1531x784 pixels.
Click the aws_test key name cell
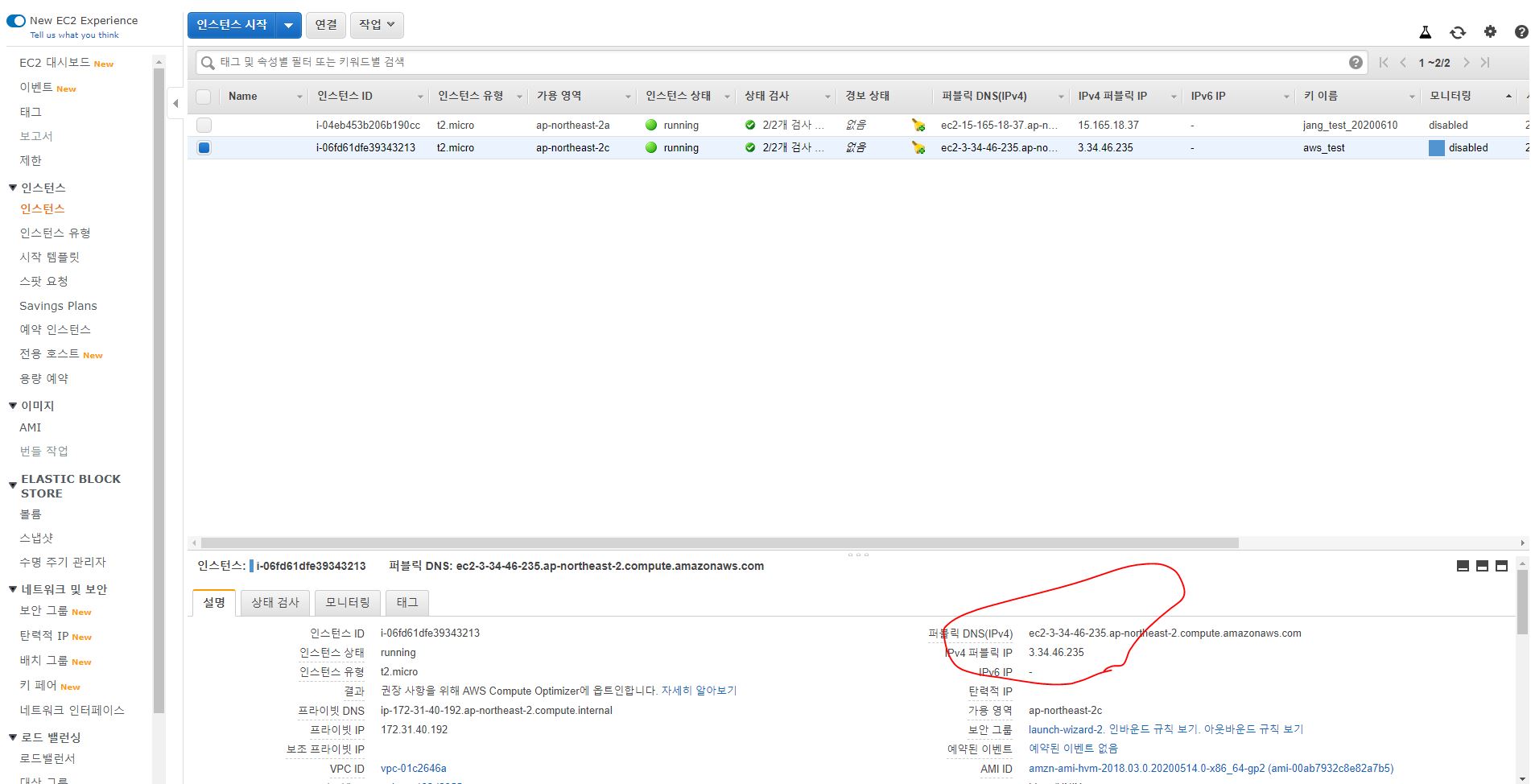pos(1324,147)
